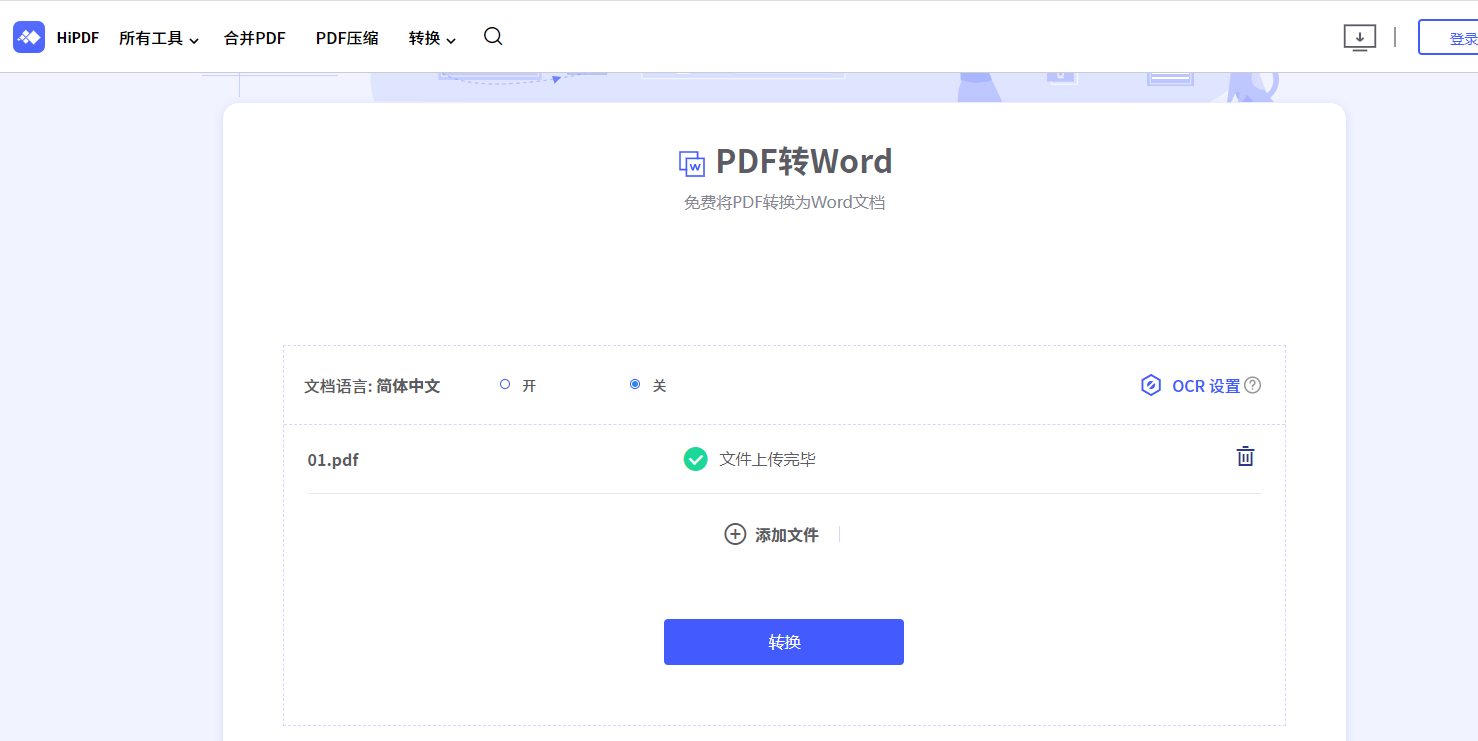1478x741 pixels.
Task: Open the PDF压缩 menu item
Action: click(x=346, y=37)
